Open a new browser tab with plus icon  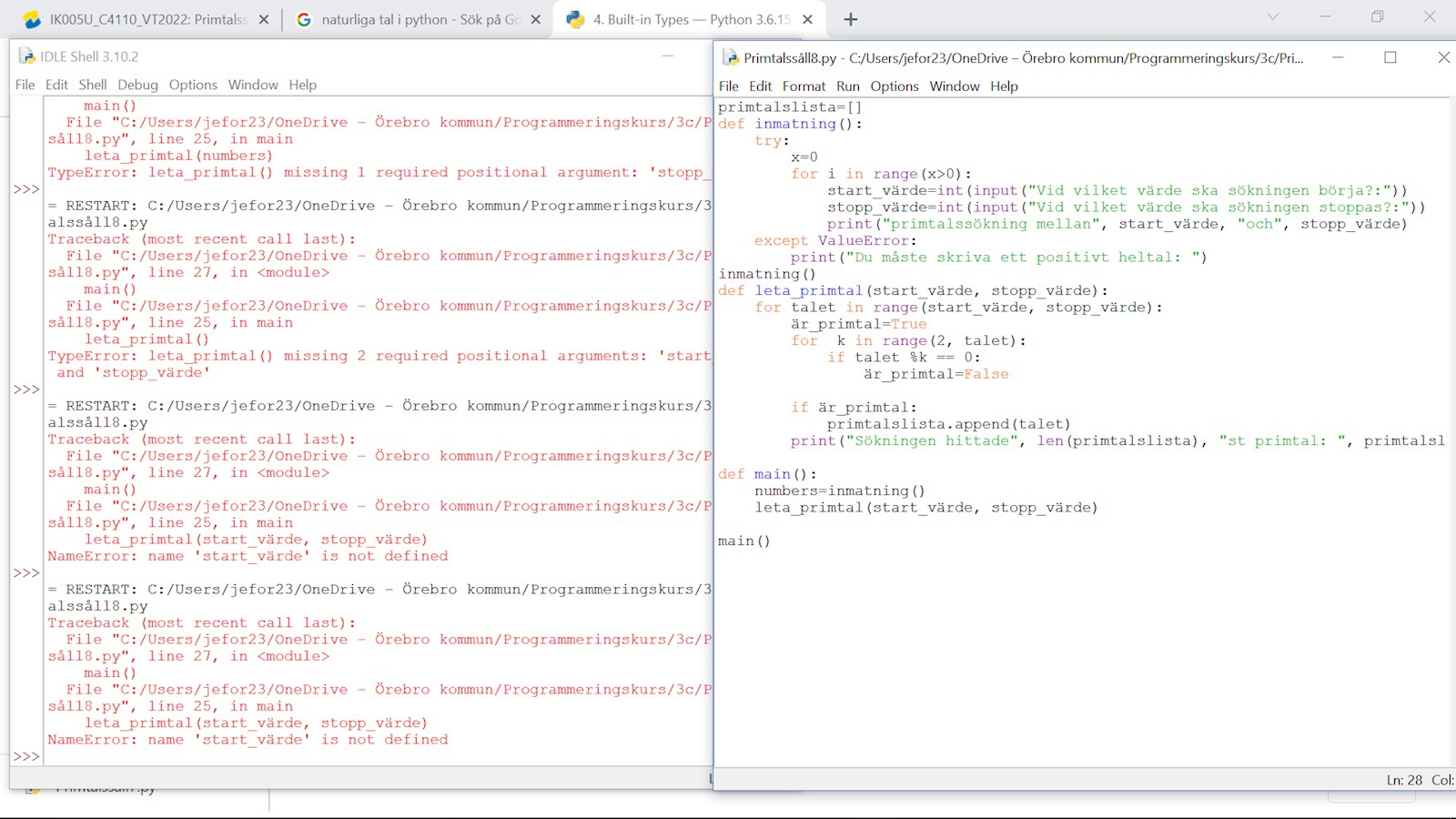pyautogui.click(x=850, y=18)
